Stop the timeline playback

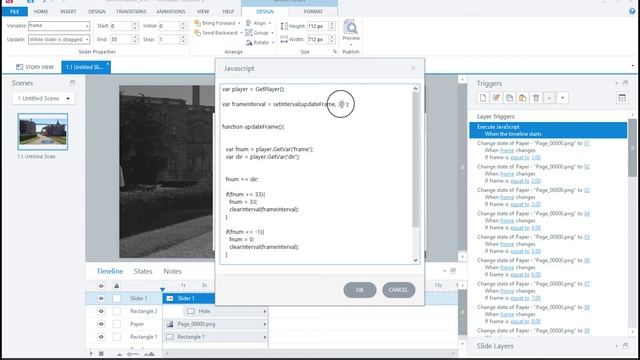coord(101,353)
